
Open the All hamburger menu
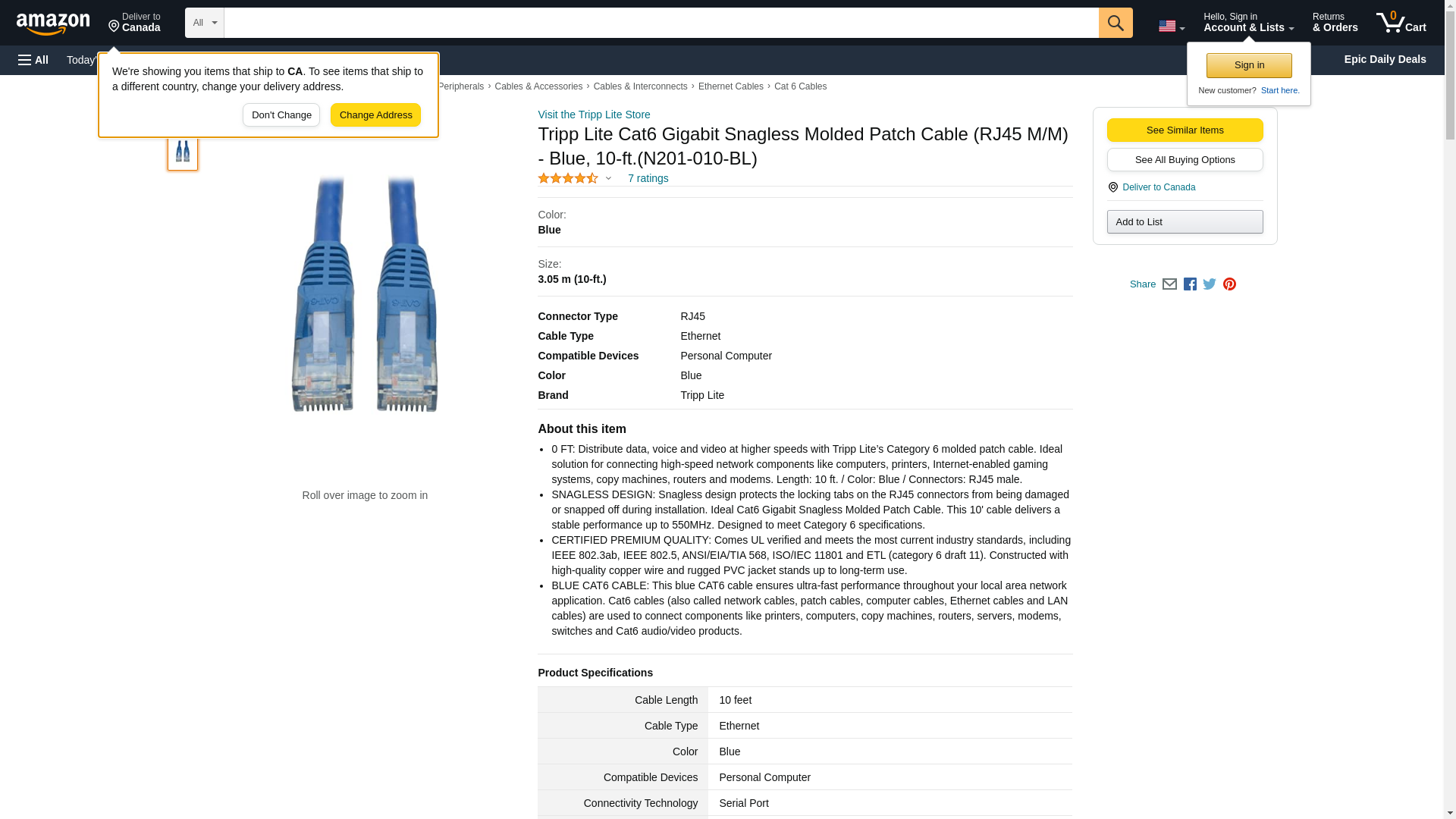[x=33, y=60]
